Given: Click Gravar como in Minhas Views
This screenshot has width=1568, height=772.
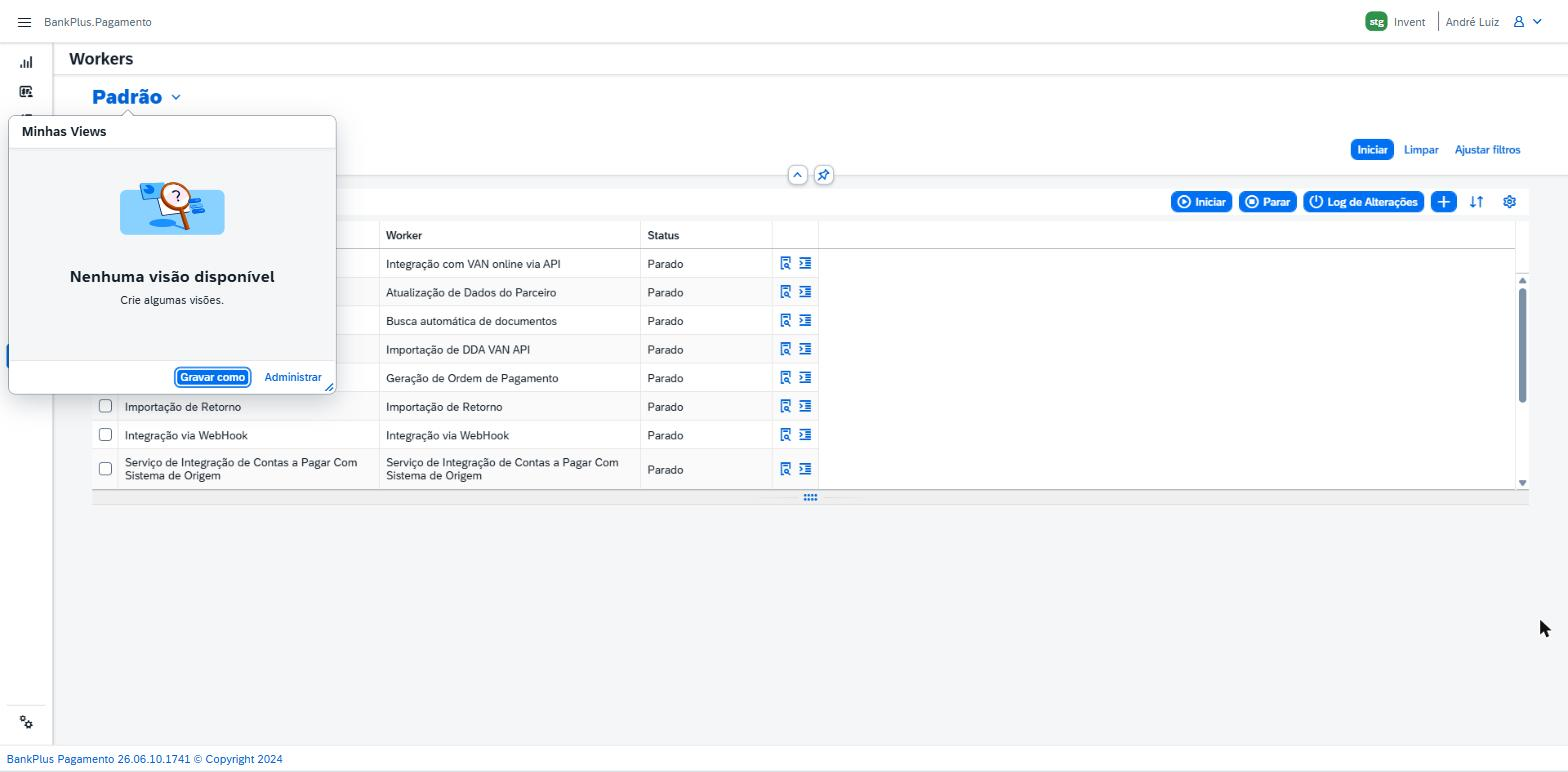Looking at the screenshot, I should 212,377.
